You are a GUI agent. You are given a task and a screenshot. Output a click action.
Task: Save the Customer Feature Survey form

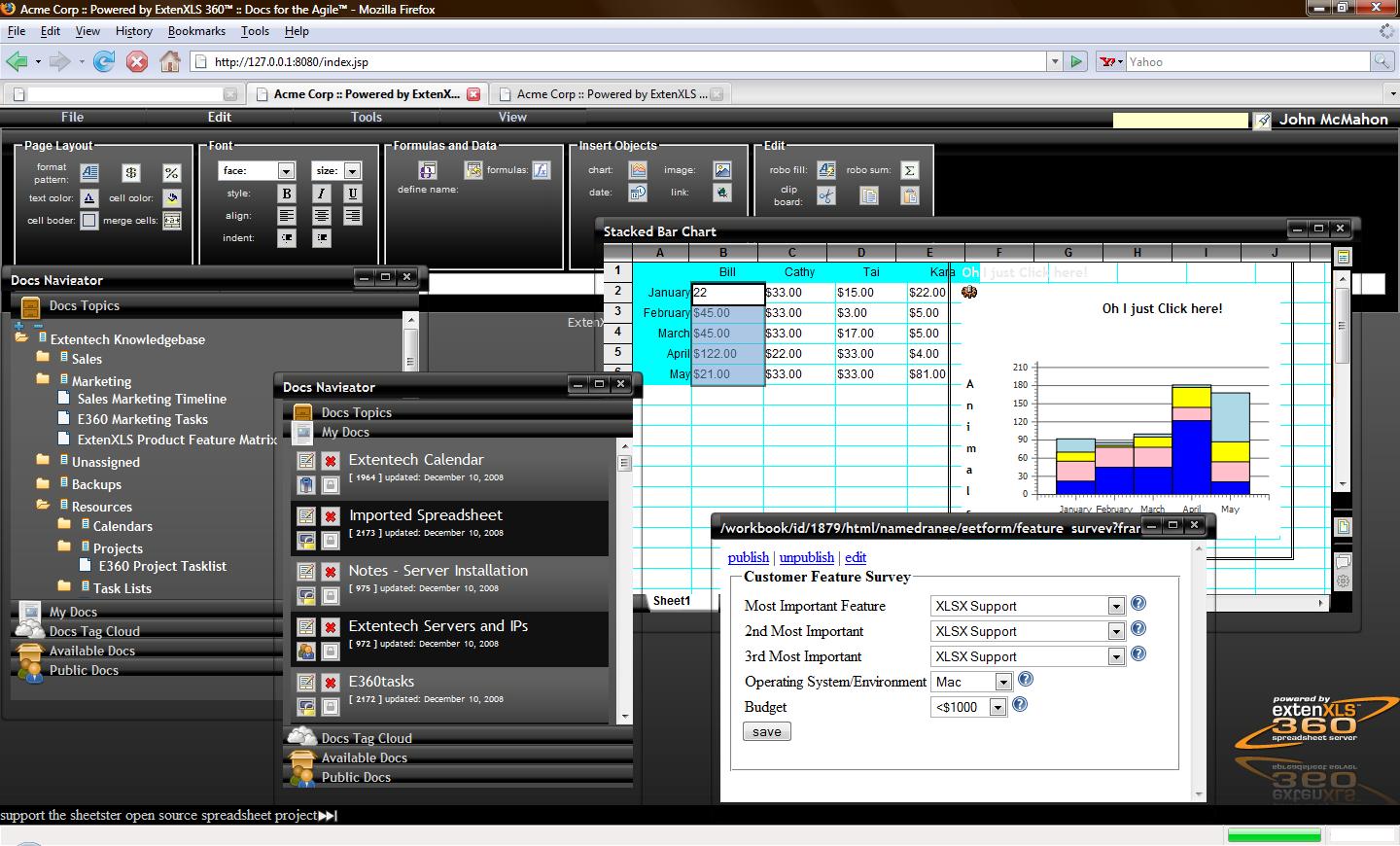tap(767, 731)
